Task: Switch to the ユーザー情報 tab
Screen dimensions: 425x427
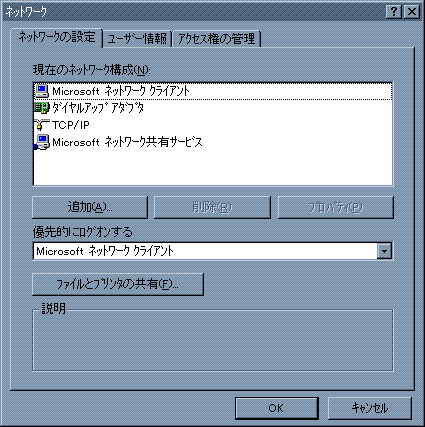Action: (x=137, y=39)
